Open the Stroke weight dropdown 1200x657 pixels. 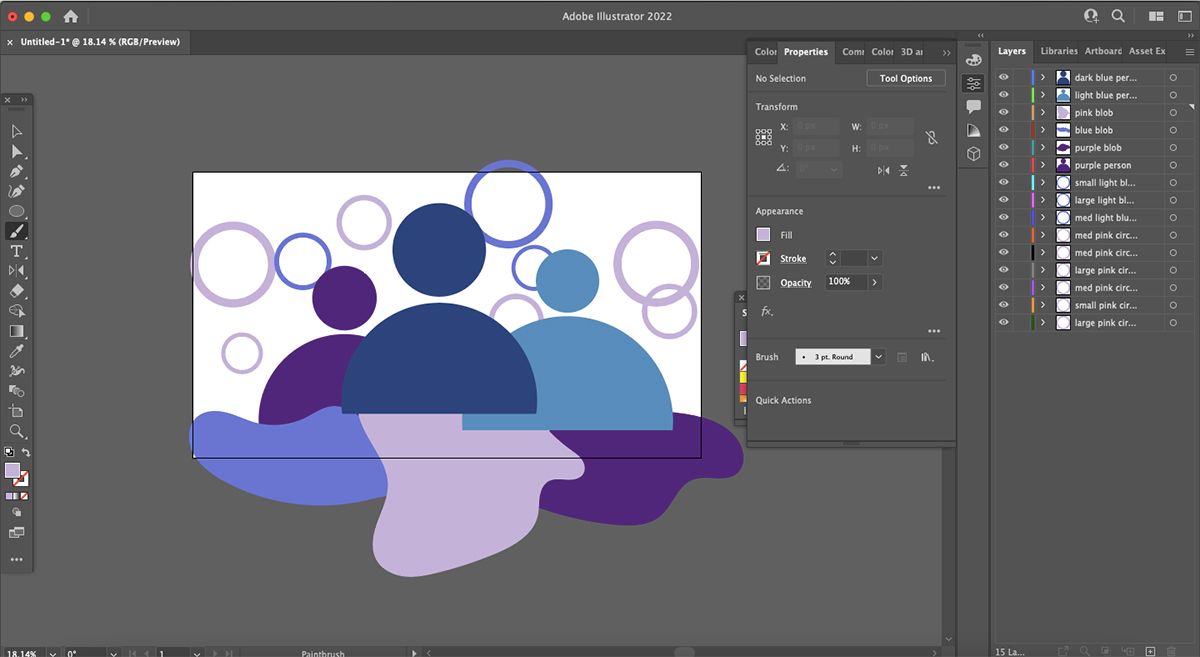(875, 259)
